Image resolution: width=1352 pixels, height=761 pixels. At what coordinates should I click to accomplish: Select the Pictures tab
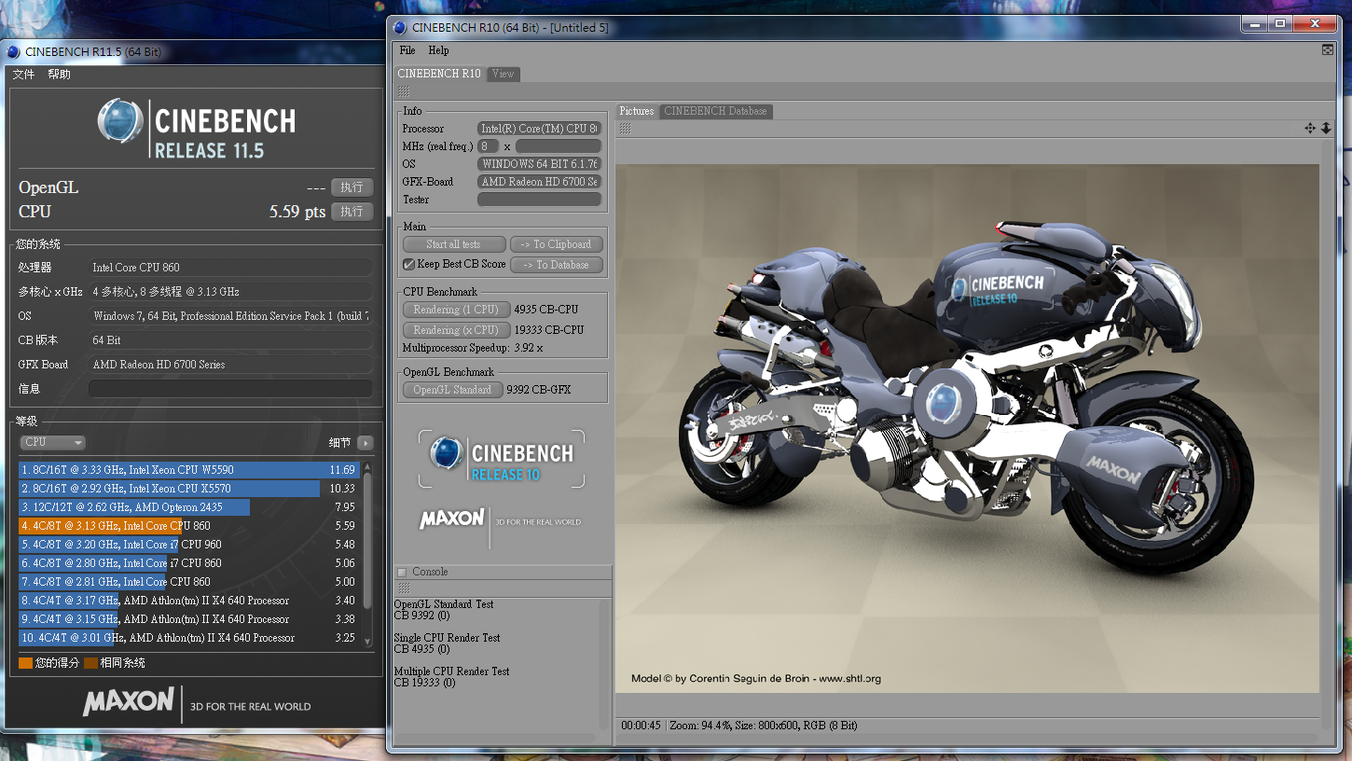tap(636, 111)
